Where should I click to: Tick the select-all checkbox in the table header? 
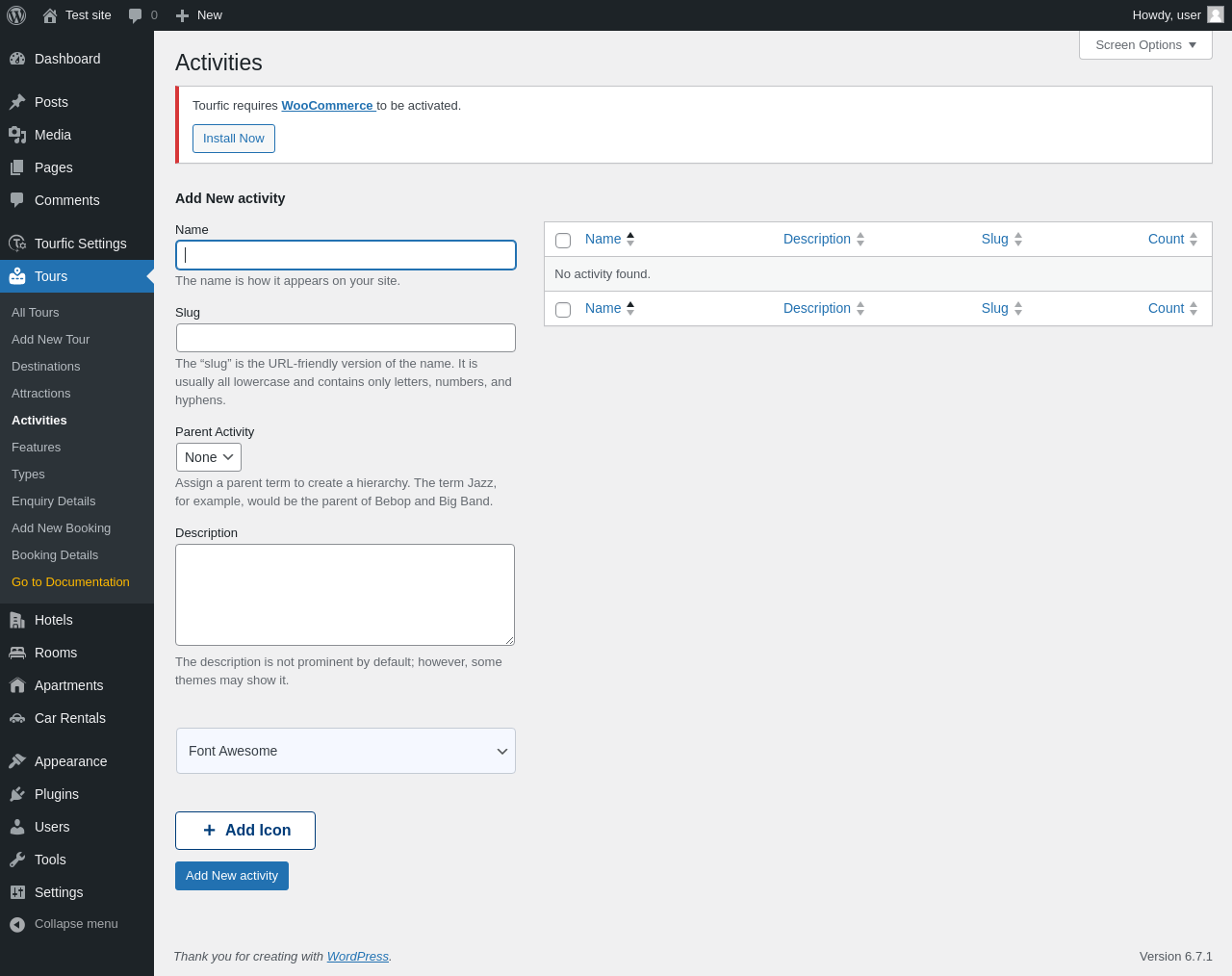(x=563, y=240)
